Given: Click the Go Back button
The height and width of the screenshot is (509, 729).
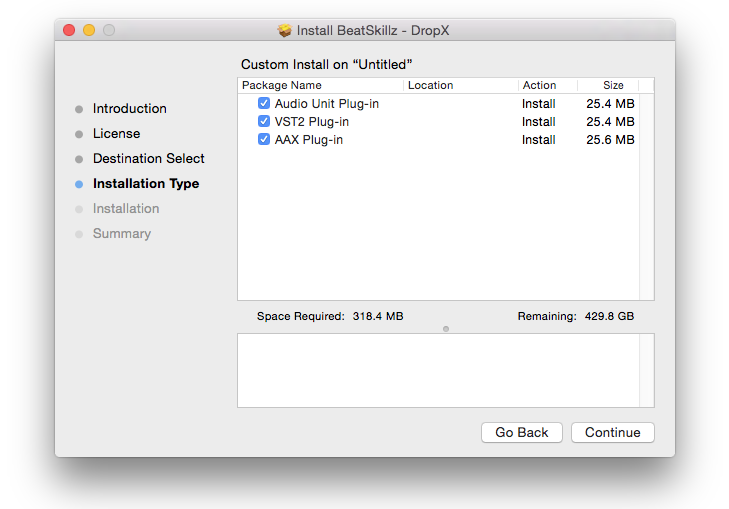Looking at the screenshot, I should pyautogui.click(x=522, y=433).
